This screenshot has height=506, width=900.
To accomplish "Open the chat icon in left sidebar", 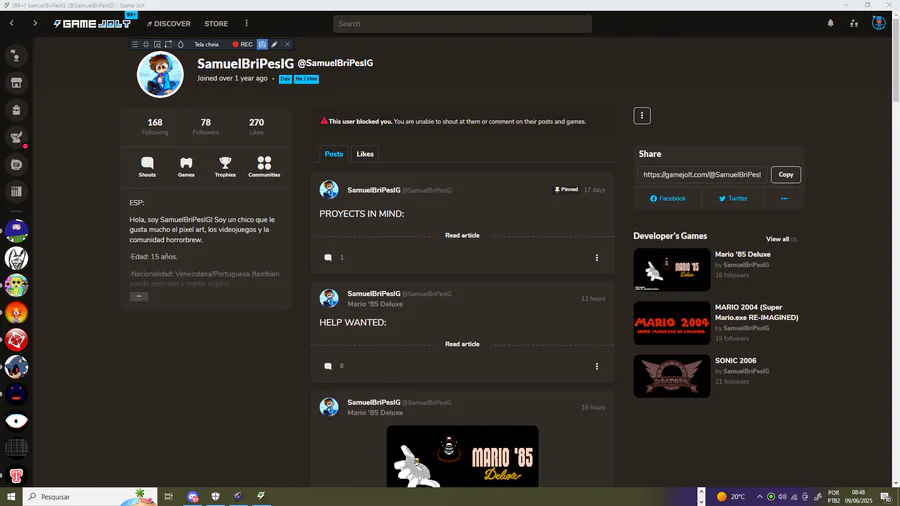I will (16, 165).
